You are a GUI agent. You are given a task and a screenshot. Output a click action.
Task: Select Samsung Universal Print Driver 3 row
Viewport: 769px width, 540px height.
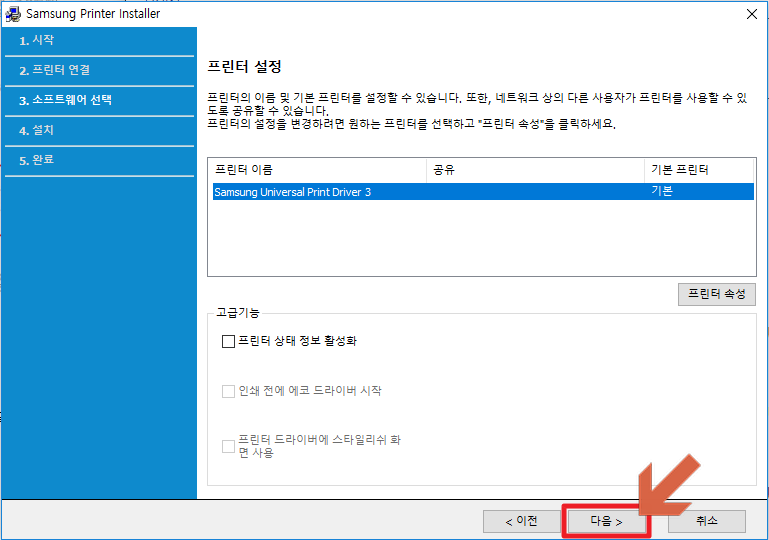[x=483, y=192]
